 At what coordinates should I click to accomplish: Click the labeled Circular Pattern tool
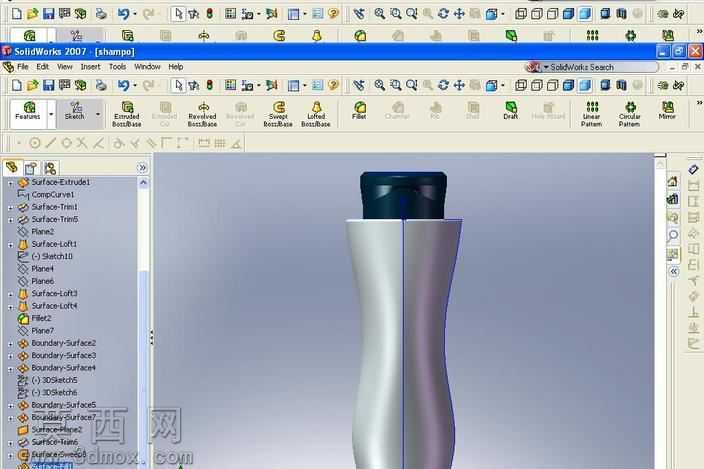[629, 114]
